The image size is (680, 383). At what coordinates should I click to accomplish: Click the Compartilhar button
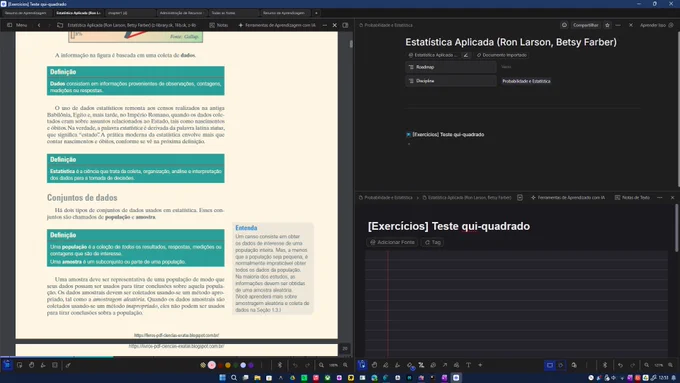(x=585, y=25)
